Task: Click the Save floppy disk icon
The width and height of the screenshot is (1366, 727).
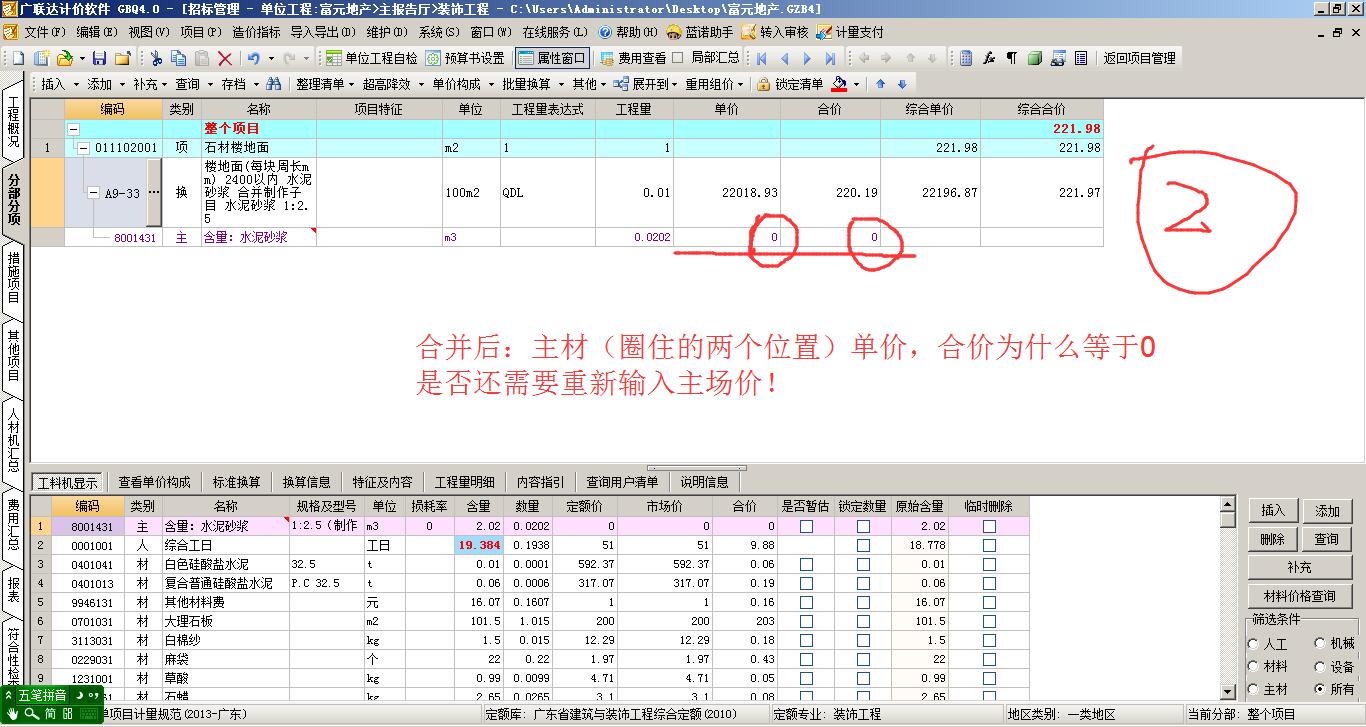Action: [x=99, y=59]
